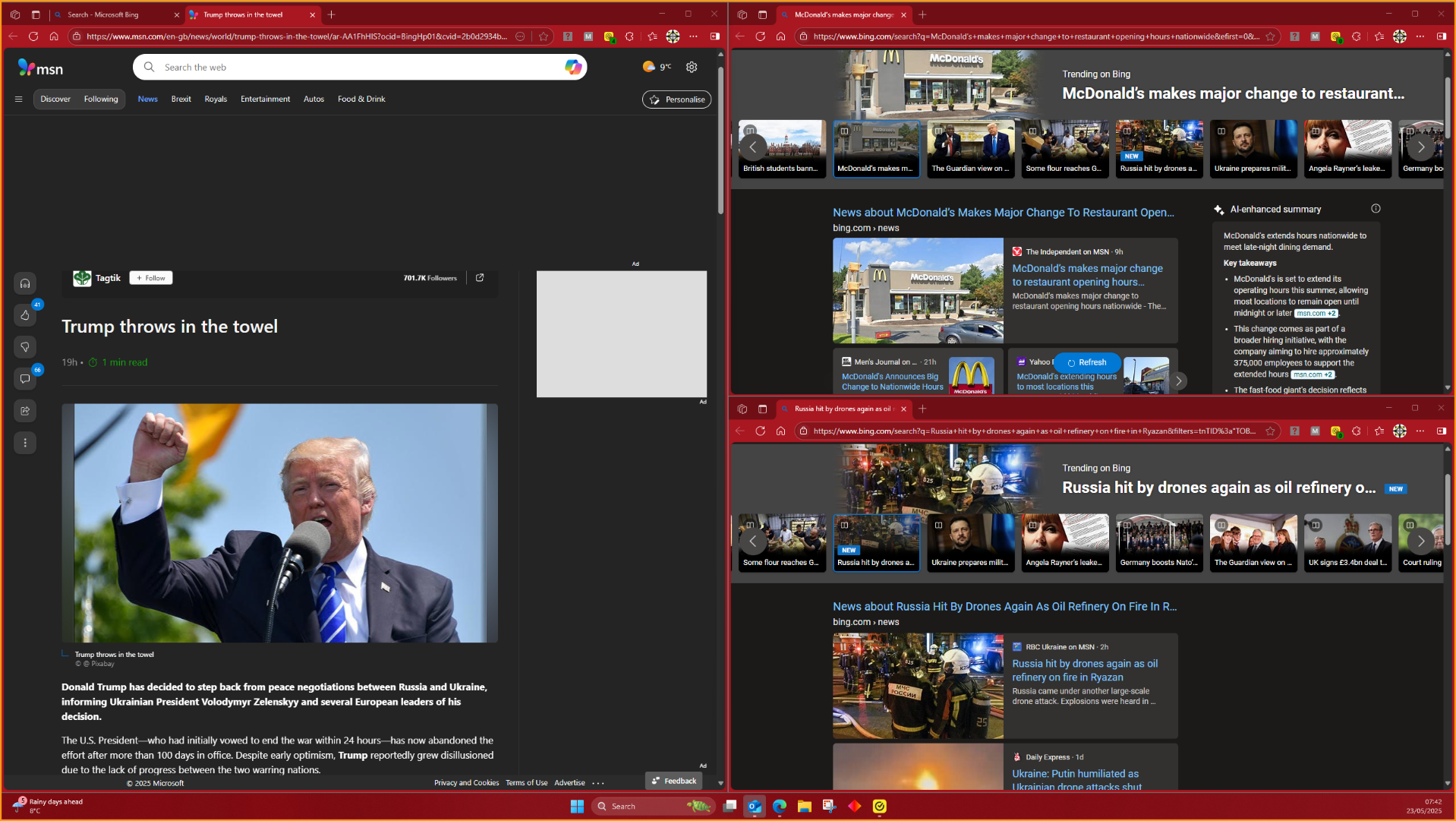Click the Personalise button on MSN
Image resolution: width=1456 pixels, height=821 pixels.
(677, 99)
